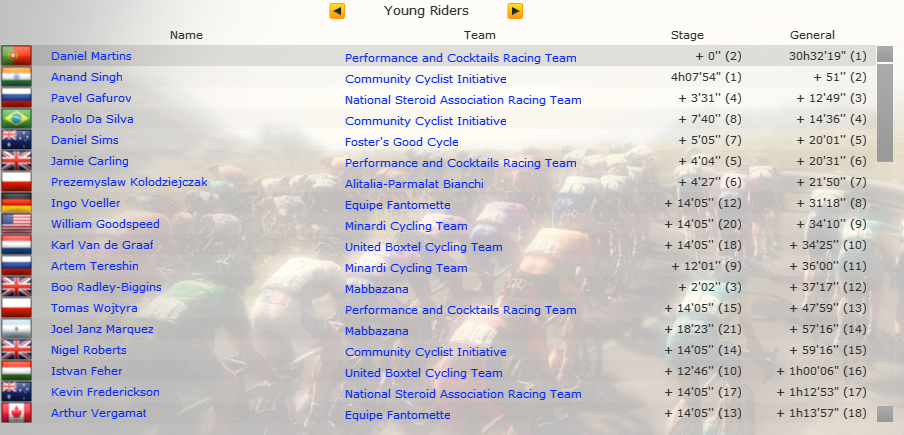Click the vertical scrollbar thumb
The image size is (904, 435).
tap(885, 113)
